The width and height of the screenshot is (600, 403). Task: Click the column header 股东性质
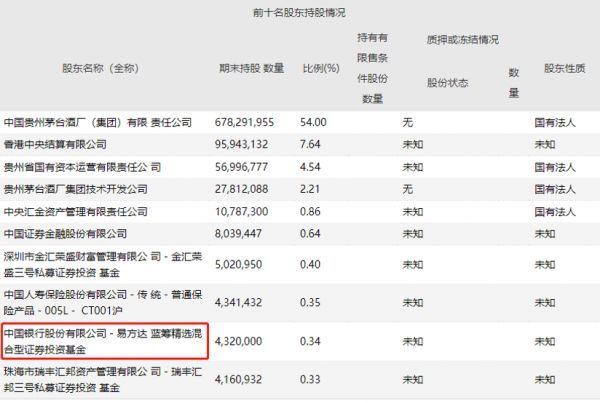tap(565, 69)
